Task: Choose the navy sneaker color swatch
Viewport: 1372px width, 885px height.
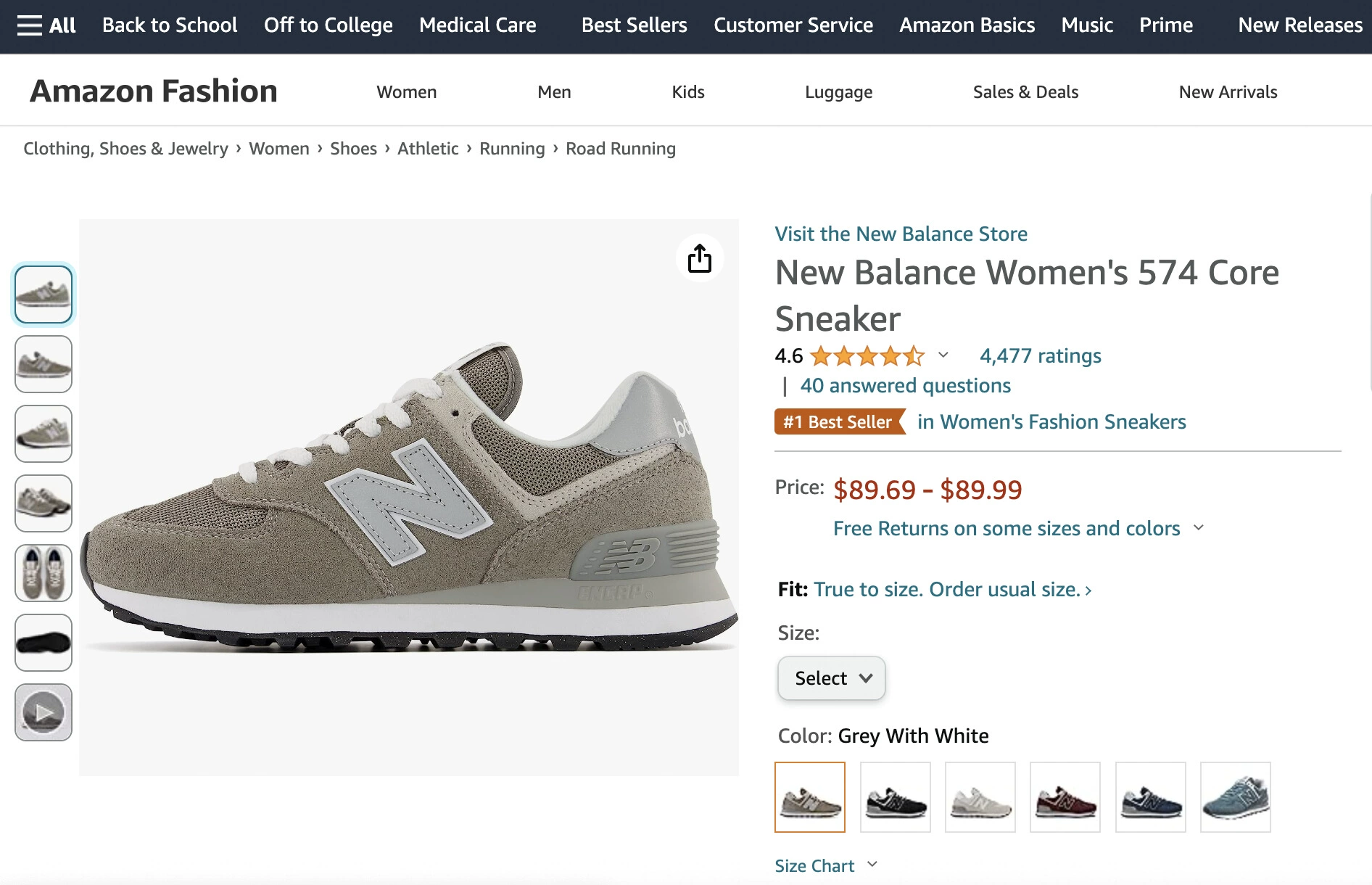Action: 1150,797
